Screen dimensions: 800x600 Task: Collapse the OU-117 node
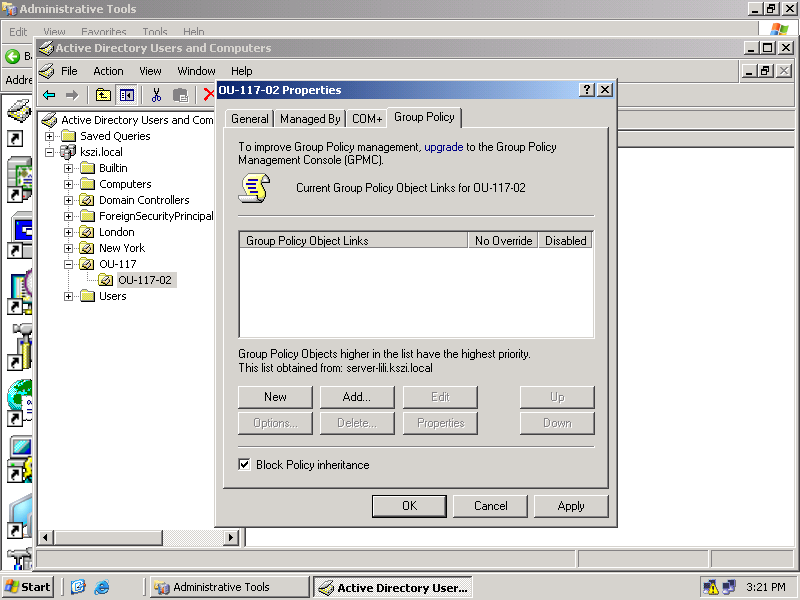click(68, 264)
